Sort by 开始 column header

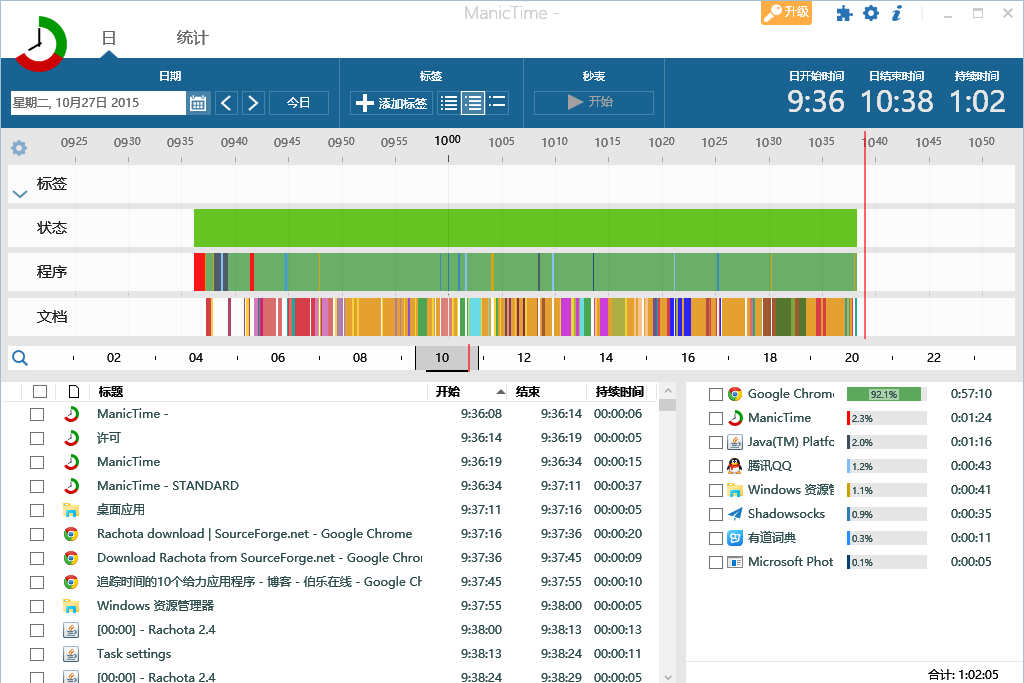point(468,392)
